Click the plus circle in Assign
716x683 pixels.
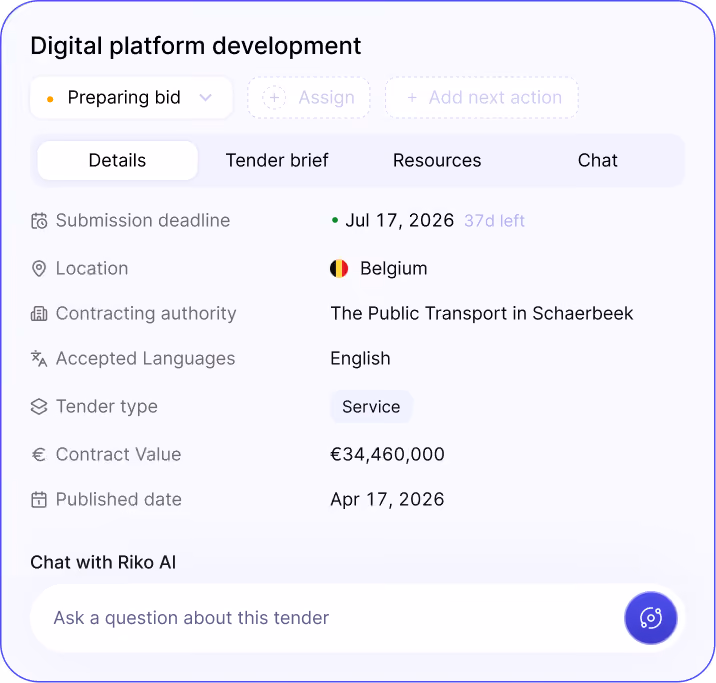pyautogui.click(x=274, y=97)
